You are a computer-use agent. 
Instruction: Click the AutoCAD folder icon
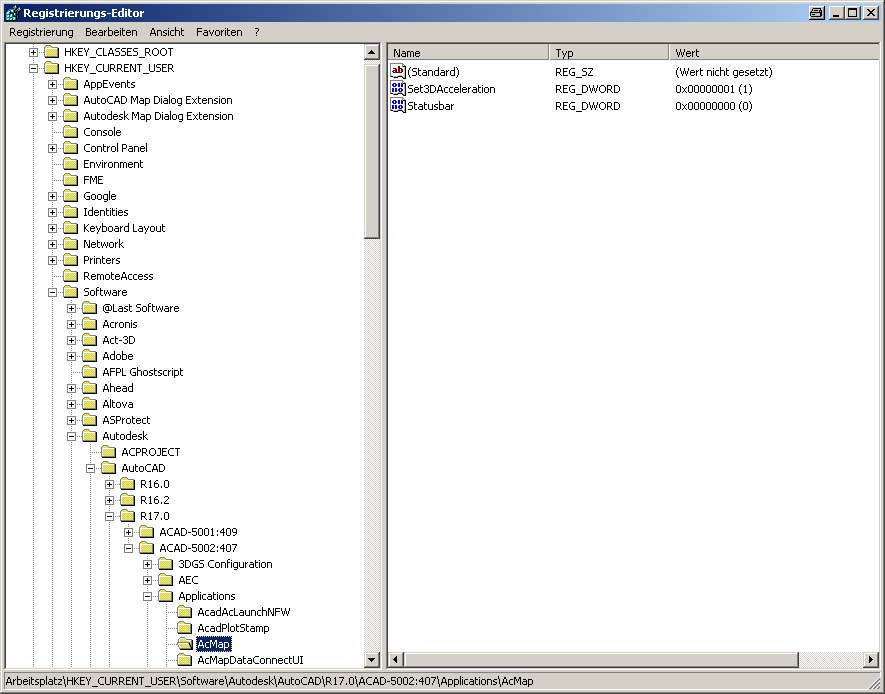[109, 468]
